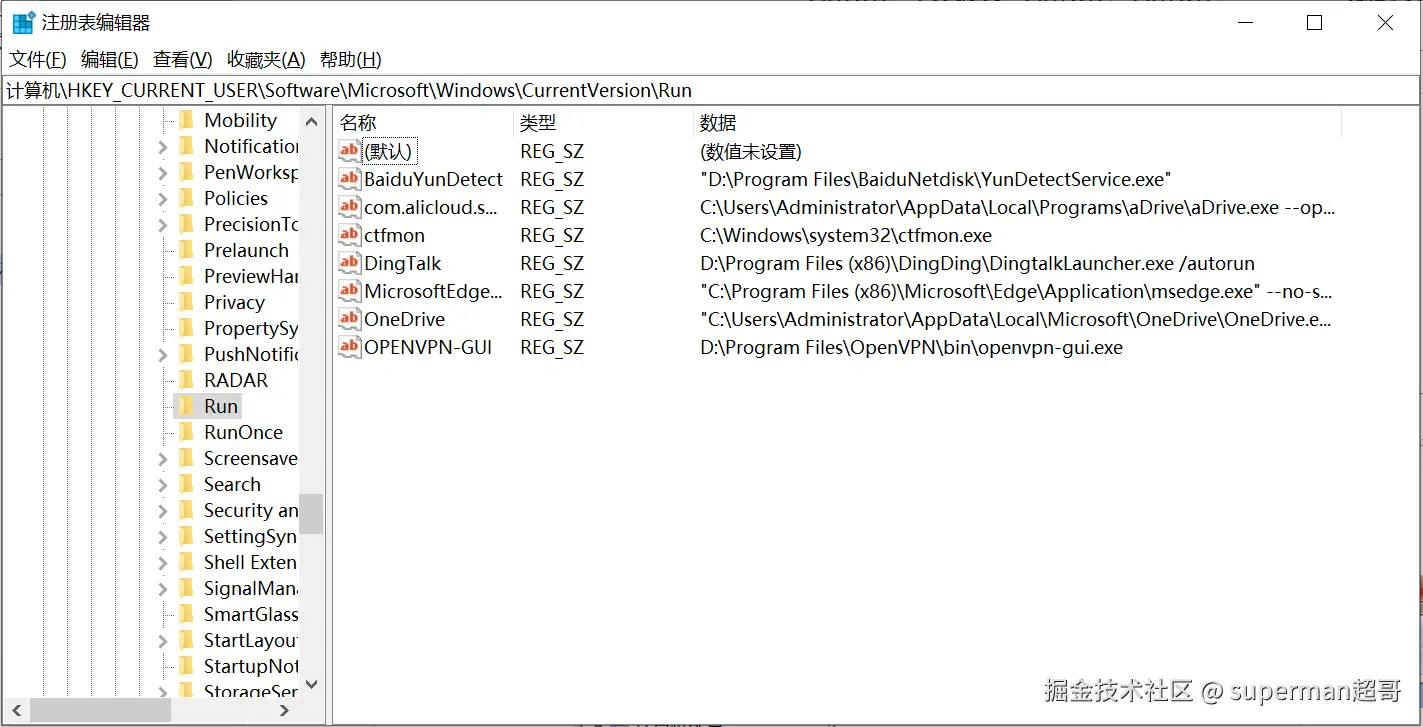Click the tree pane scroll down arrow
The image size is (1423, 727).
click(x=311, y=685)
